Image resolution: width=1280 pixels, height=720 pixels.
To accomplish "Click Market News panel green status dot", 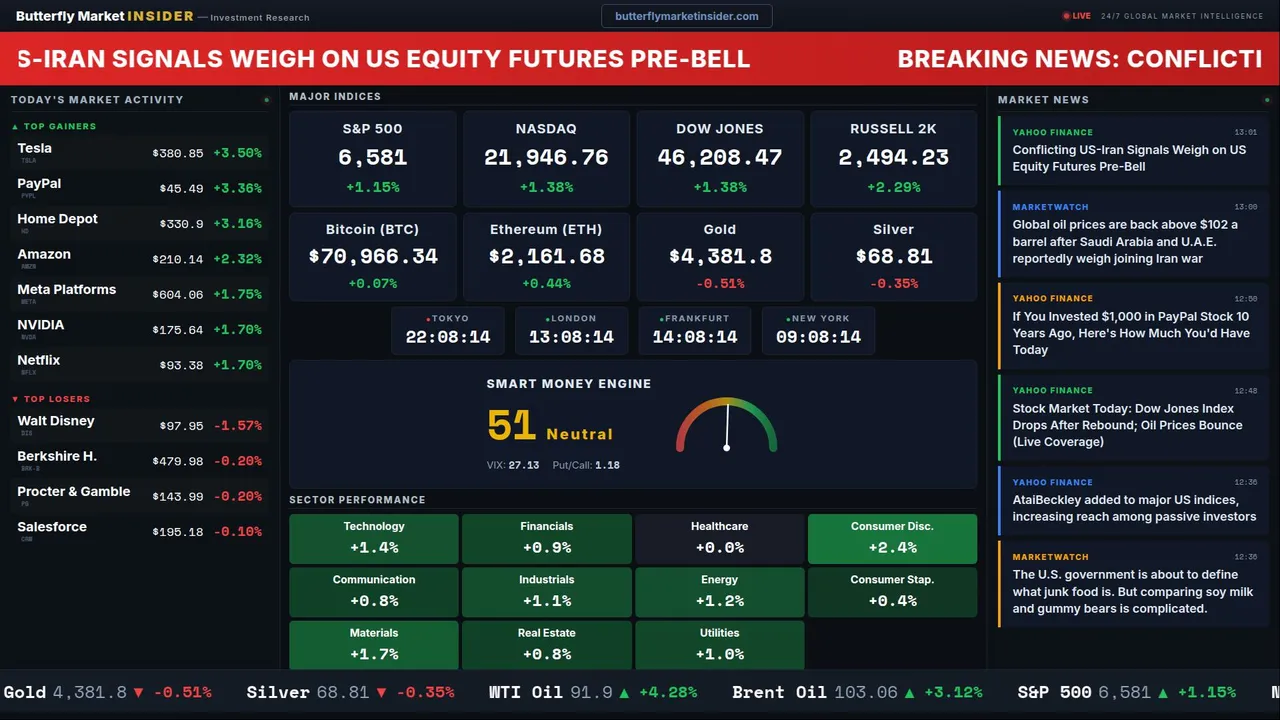I will 1267,100.
